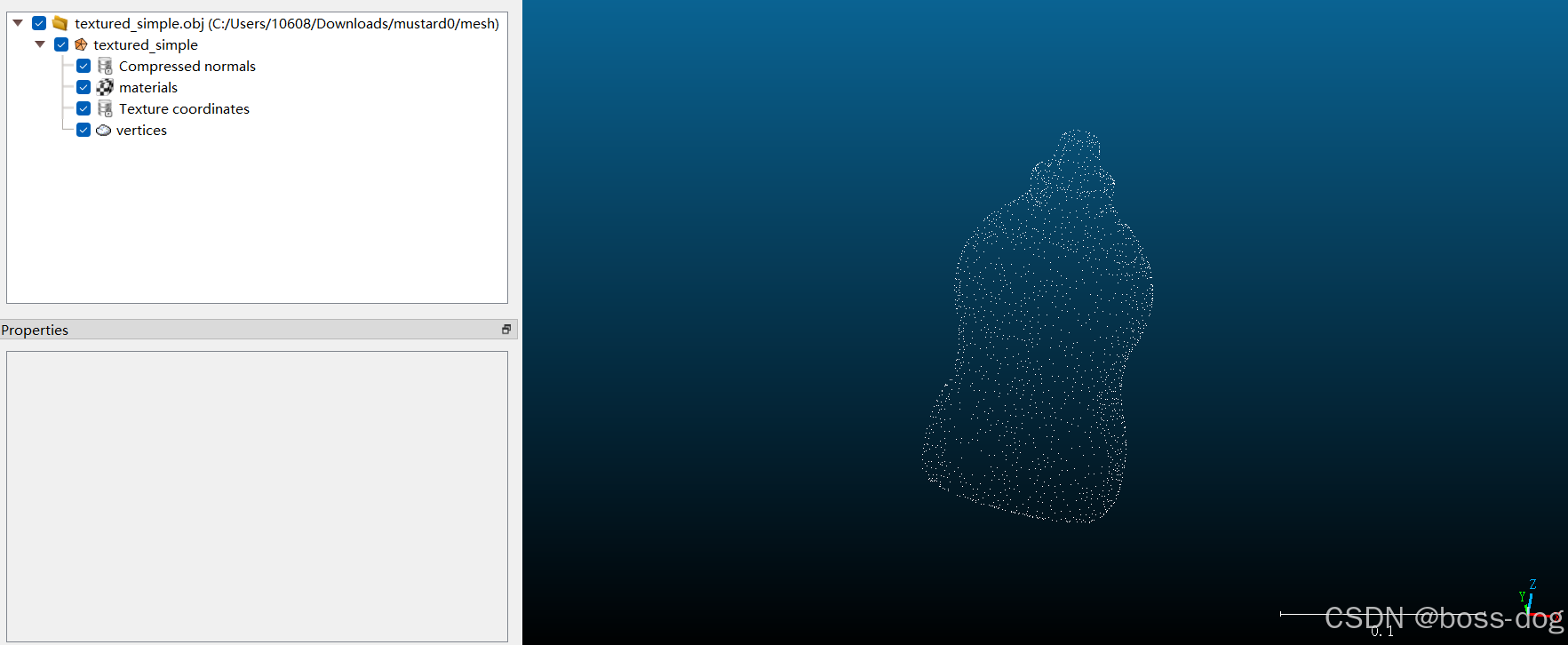Click the Properties panel title bar
1568x645 pixels.
pyautogui.click(x=258, y=330)
